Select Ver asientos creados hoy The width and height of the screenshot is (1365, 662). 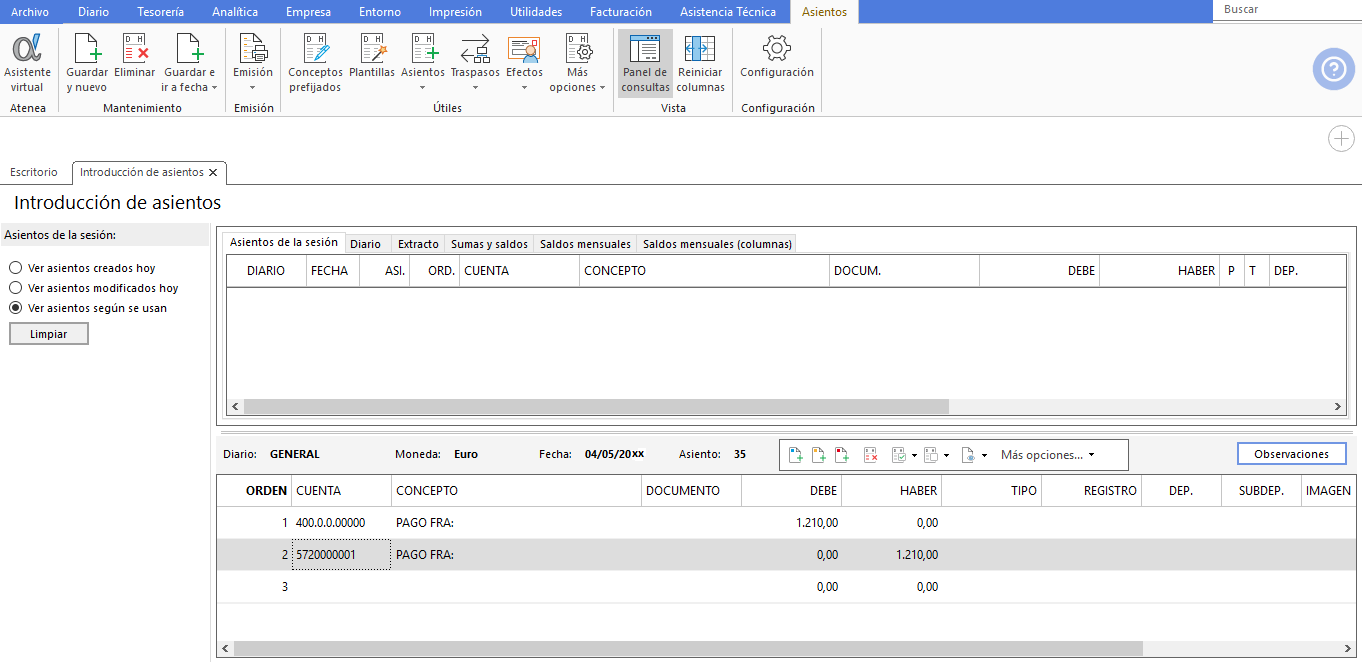click(15, 268)
